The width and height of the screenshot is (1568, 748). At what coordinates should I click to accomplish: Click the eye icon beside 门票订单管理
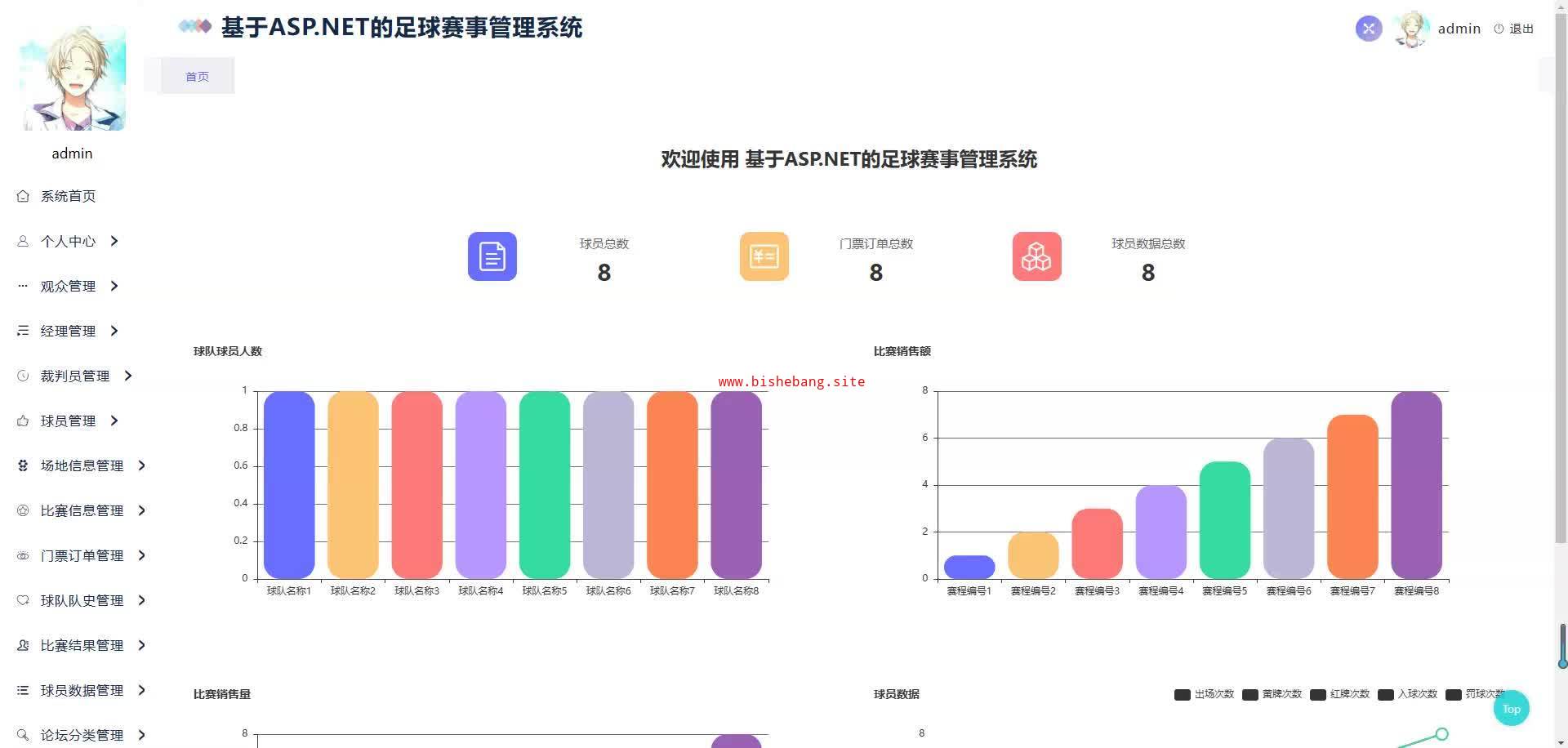(x=23, y=555)
